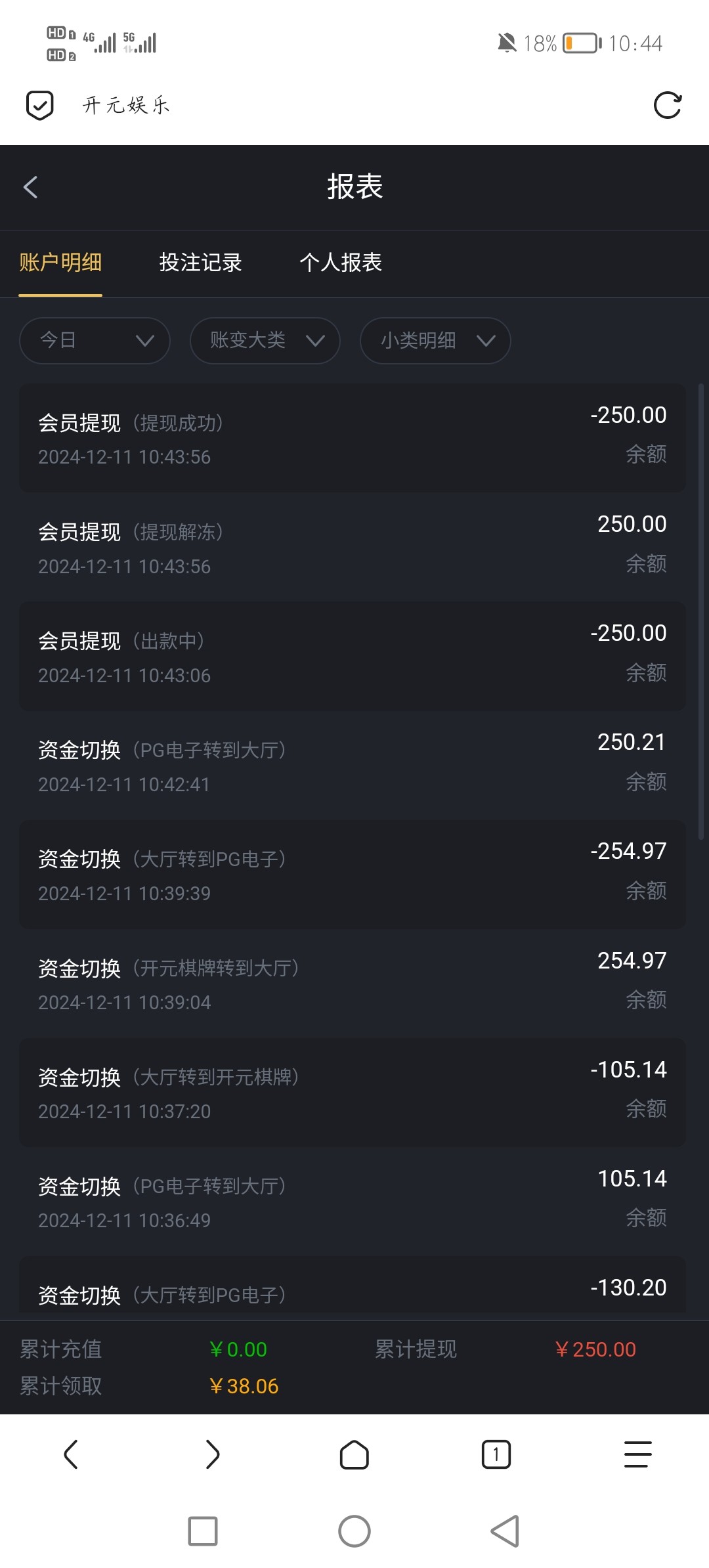
Task: Tap the shield security icon
Action: [x=39, y=105]
